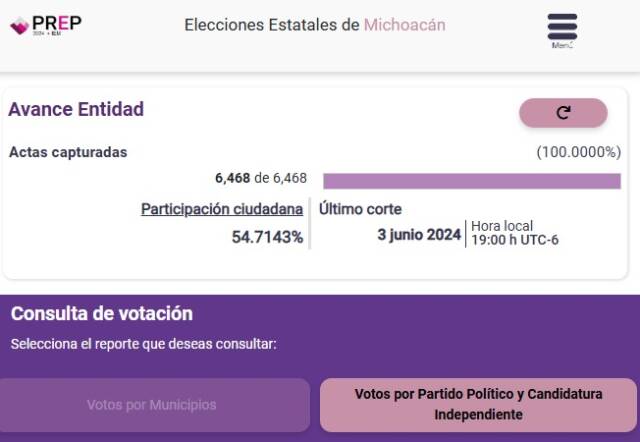Click the Avance Entidad heading
Viewport: 640px width, 442px height.
(x=76, y=109)
